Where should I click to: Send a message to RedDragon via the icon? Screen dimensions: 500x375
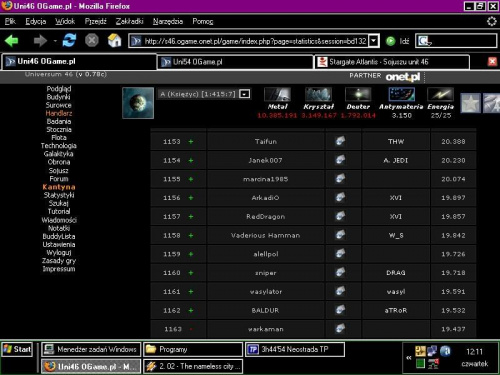(x=340, y=216)
